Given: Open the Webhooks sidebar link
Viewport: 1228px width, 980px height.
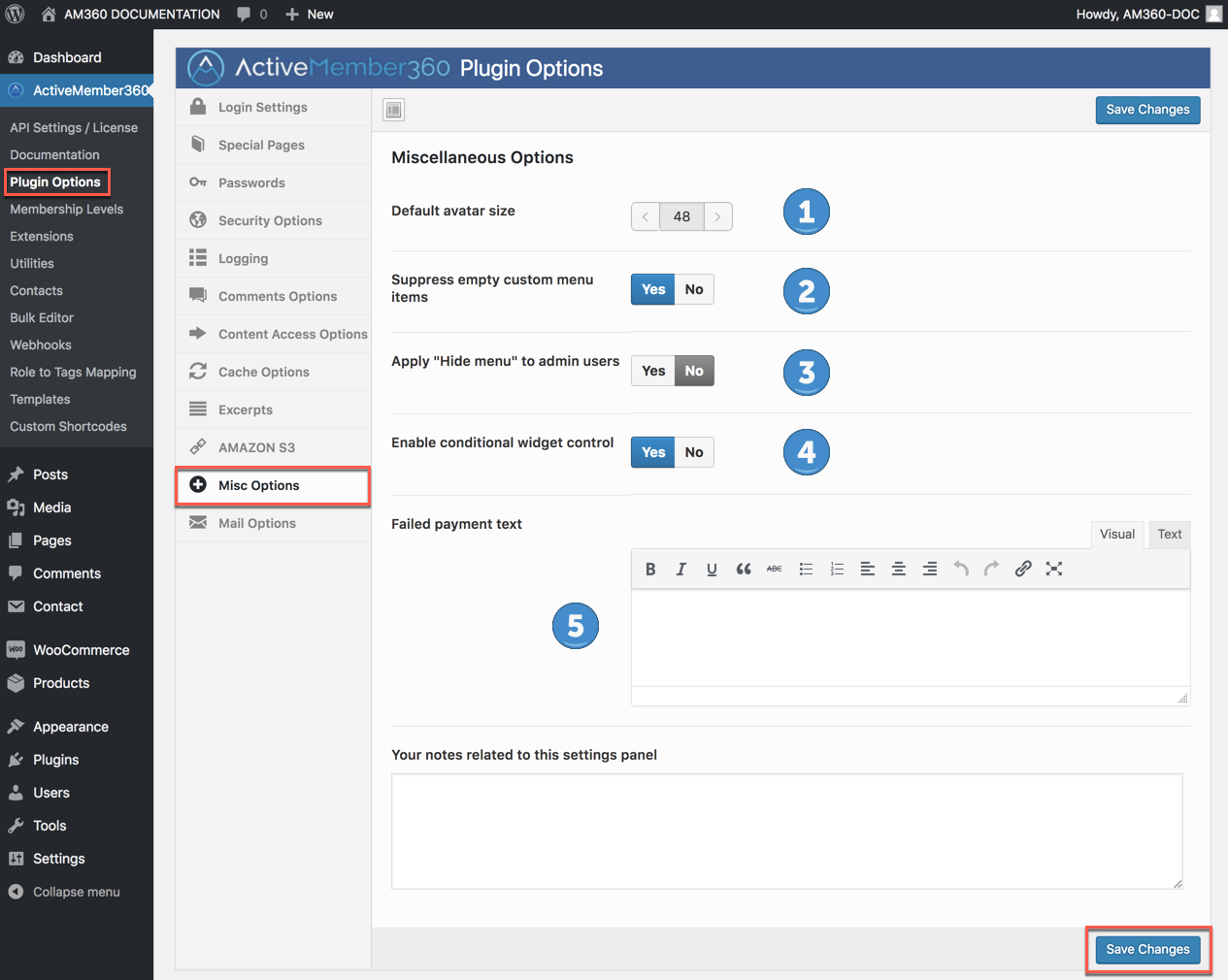Looking at the screenshot, I should (41, 344).
